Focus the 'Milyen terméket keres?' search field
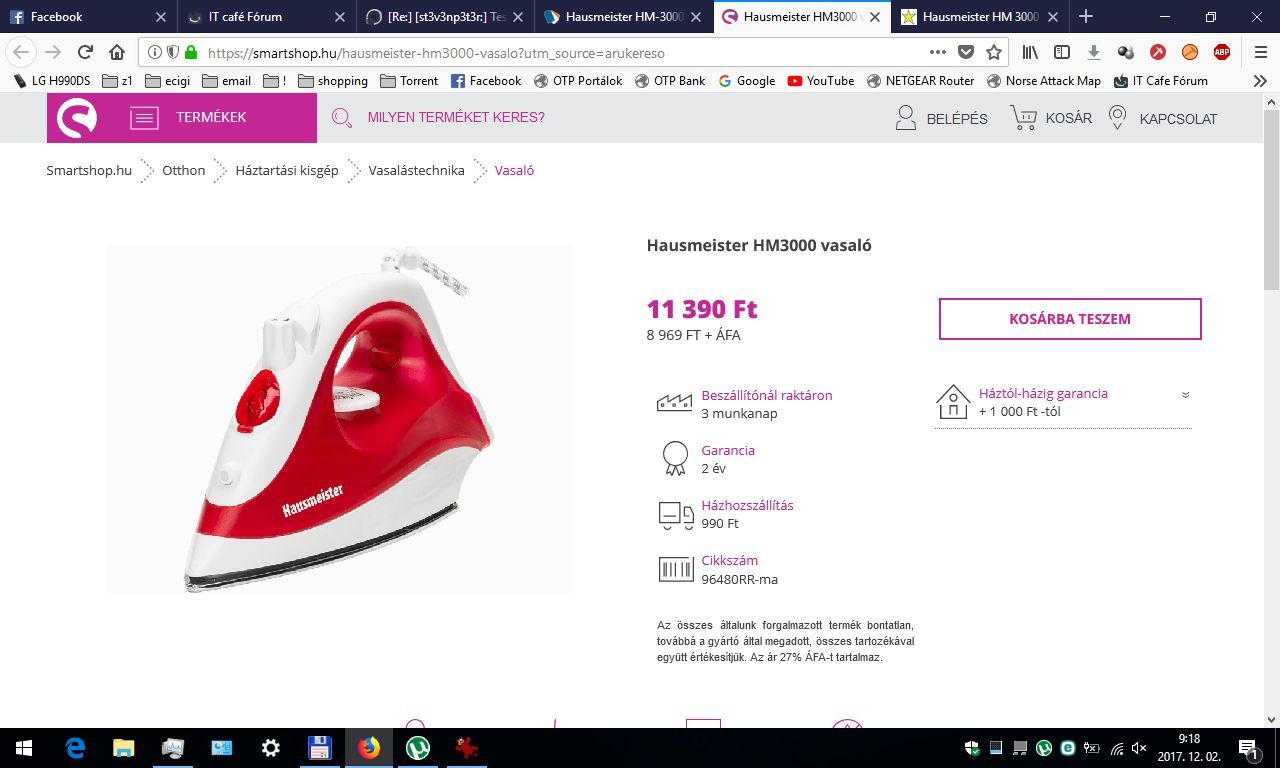This screenshot has height=768, width=1280. click(x=456, y=118)
